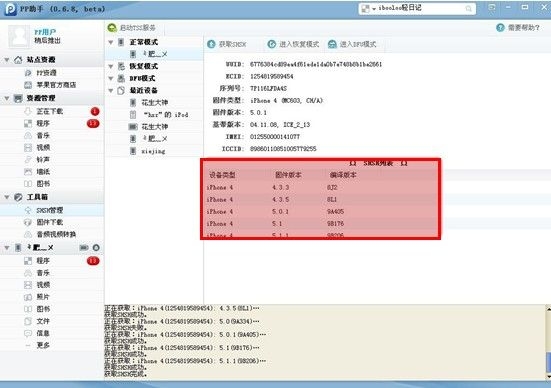Toggle the 恢复模式 group arrow
Viewport: 551px width, 388px height.
(x=111, y=66)
